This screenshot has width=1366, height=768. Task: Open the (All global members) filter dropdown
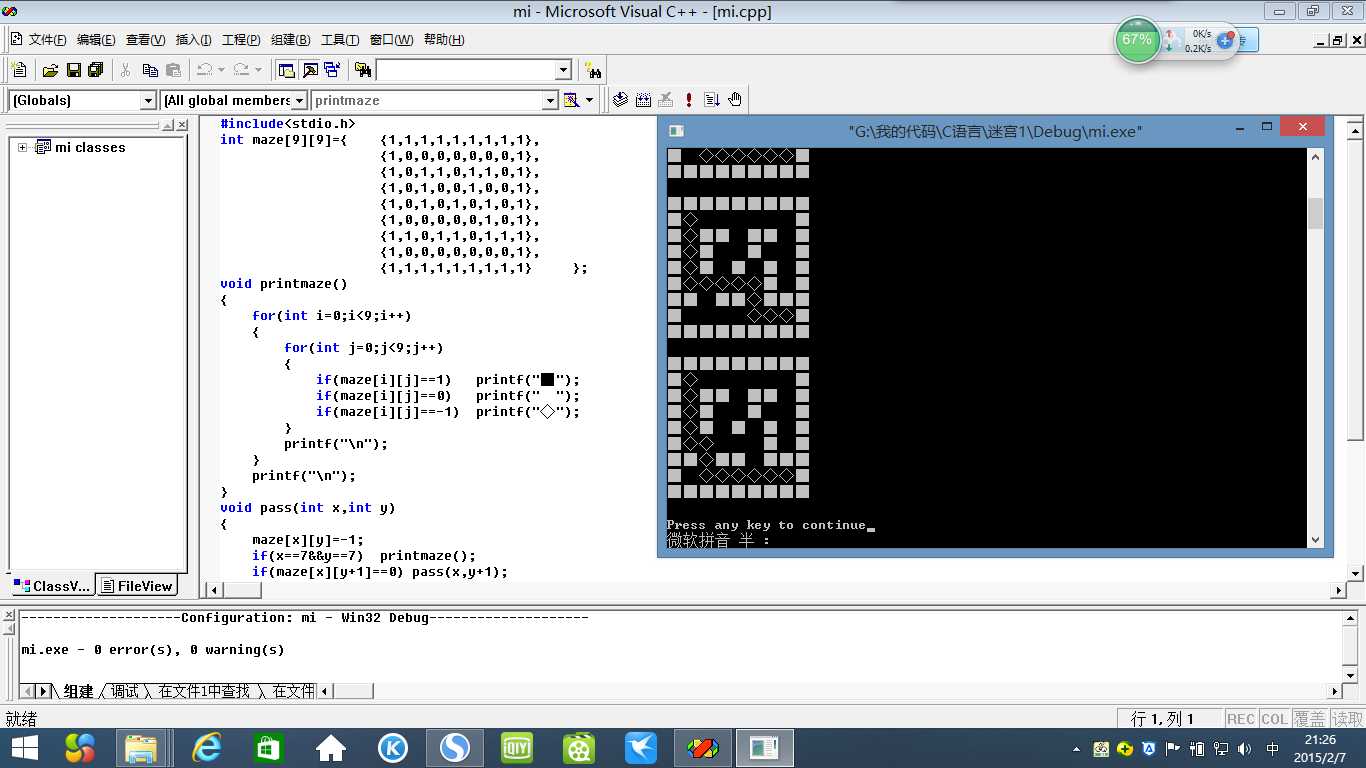coord(299,101)
